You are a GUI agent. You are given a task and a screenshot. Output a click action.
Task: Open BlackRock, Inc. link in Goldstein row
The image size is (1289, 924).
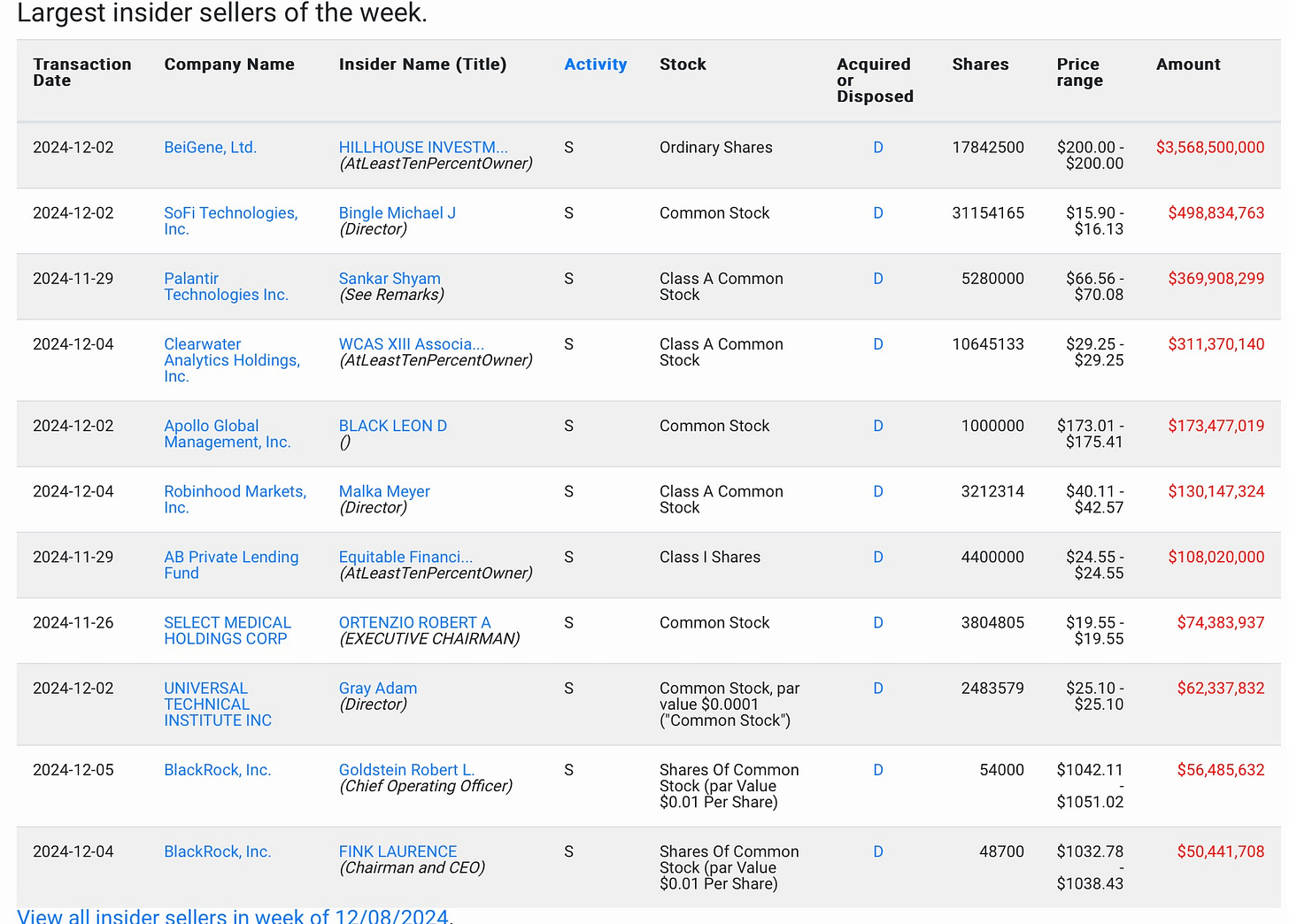tap(217, 770)
